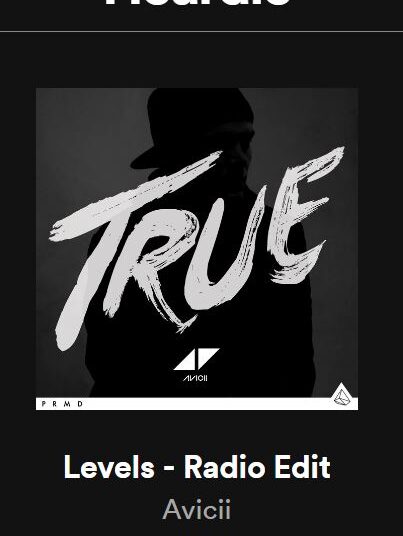The width and height of the screenshot is (403, 536).
Task: Click the PRMD label text on cover
Action: [x=62, y=404]
